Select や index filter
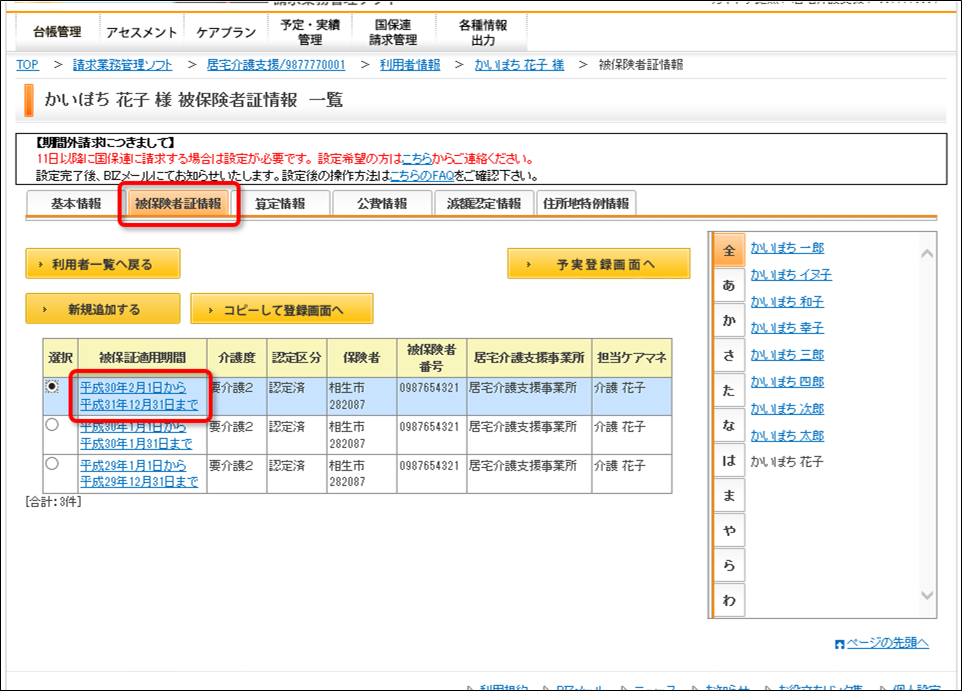The width and height of the screenshot is (962, 691). click(729, 530)
